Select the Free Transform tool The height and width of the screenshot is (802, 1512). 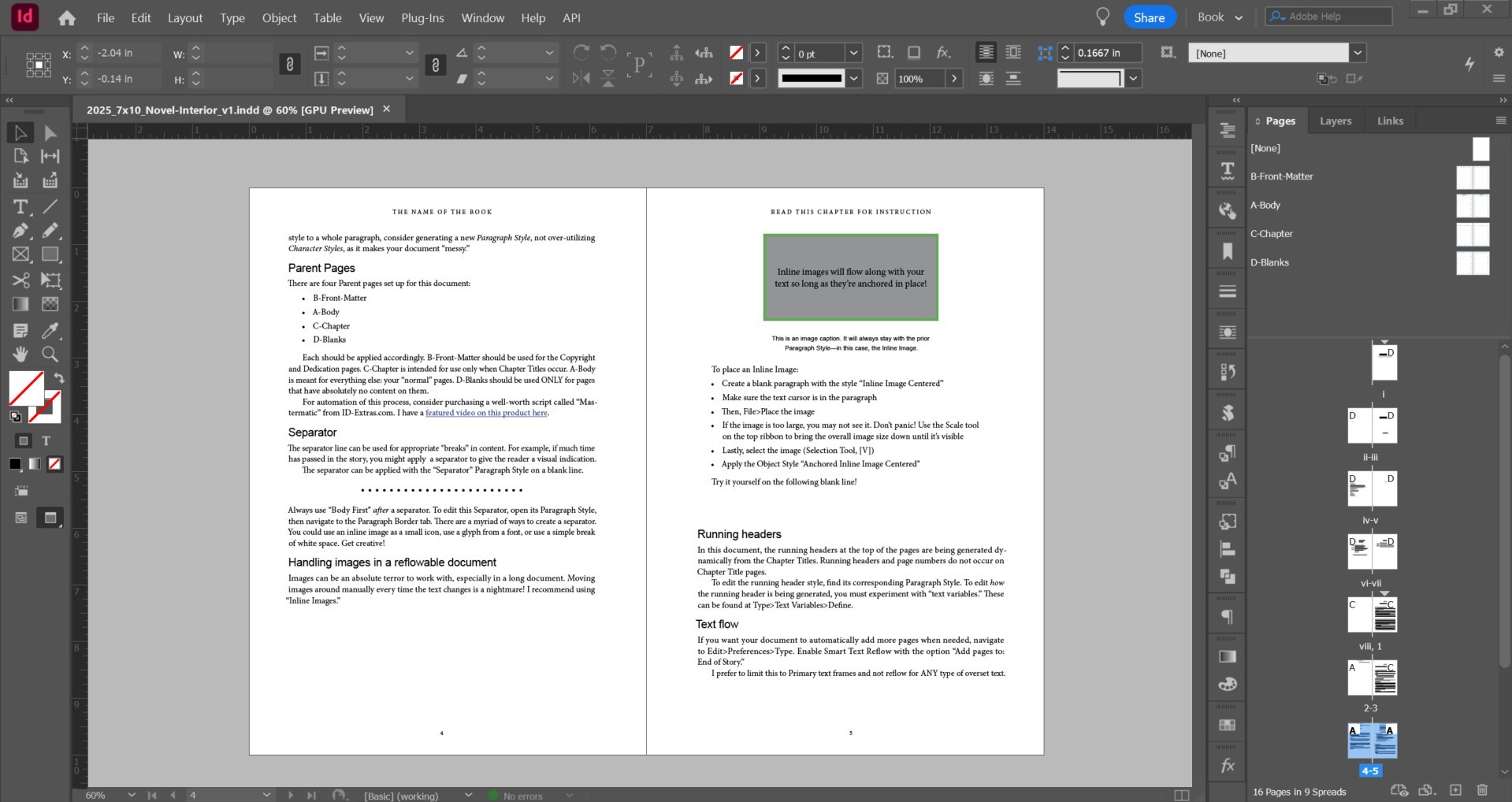point(50,280)
